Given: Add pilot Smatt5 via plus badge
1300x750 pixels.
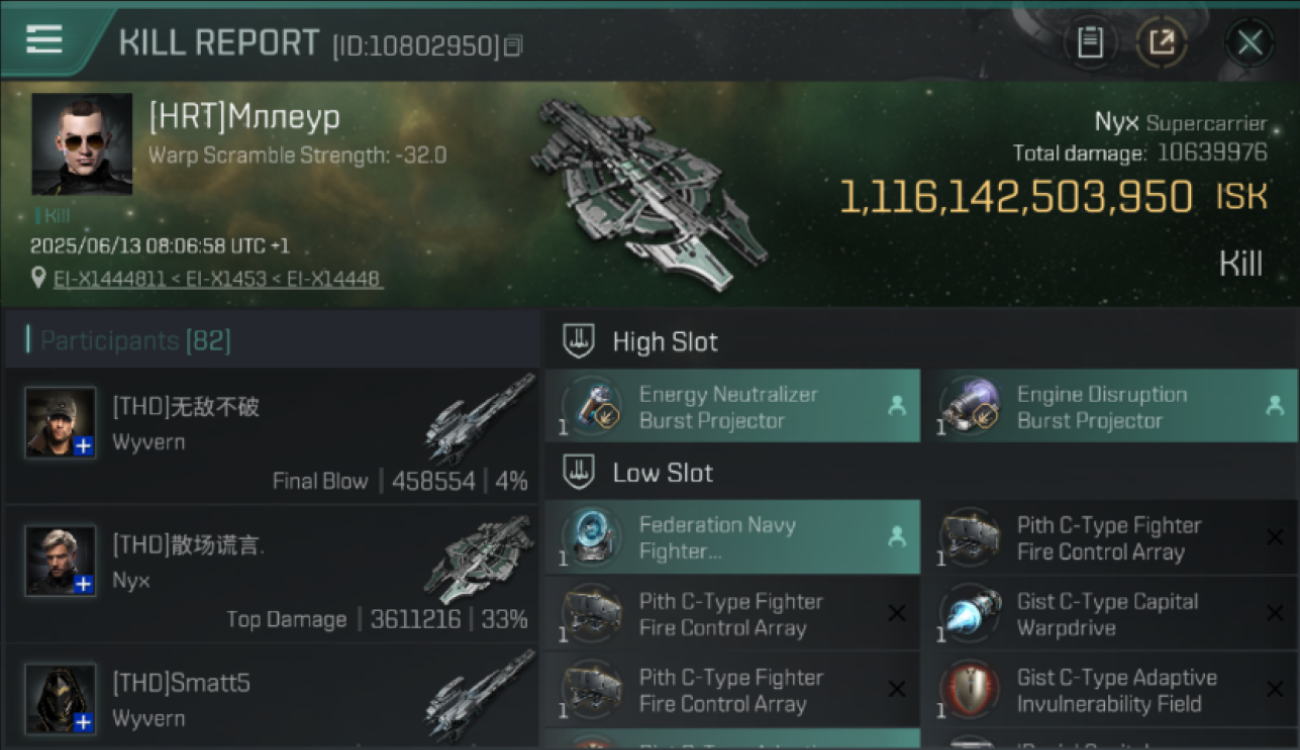Looking at the screenshot, I should 84,722.
